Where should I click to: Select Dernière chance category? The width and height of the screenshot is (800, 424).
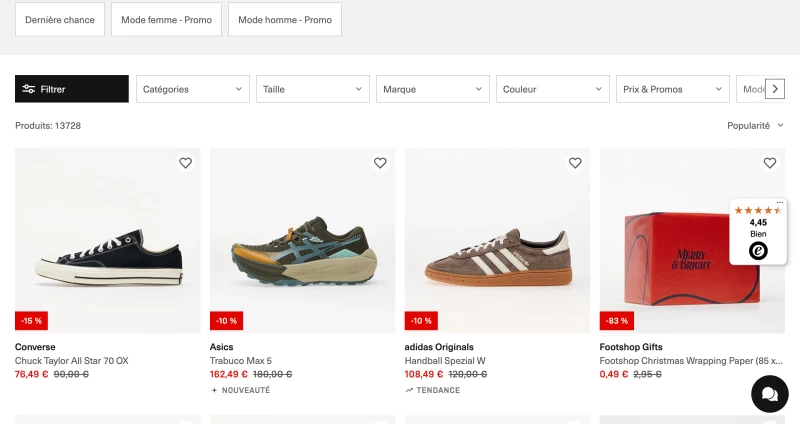[x=60, y=20]
